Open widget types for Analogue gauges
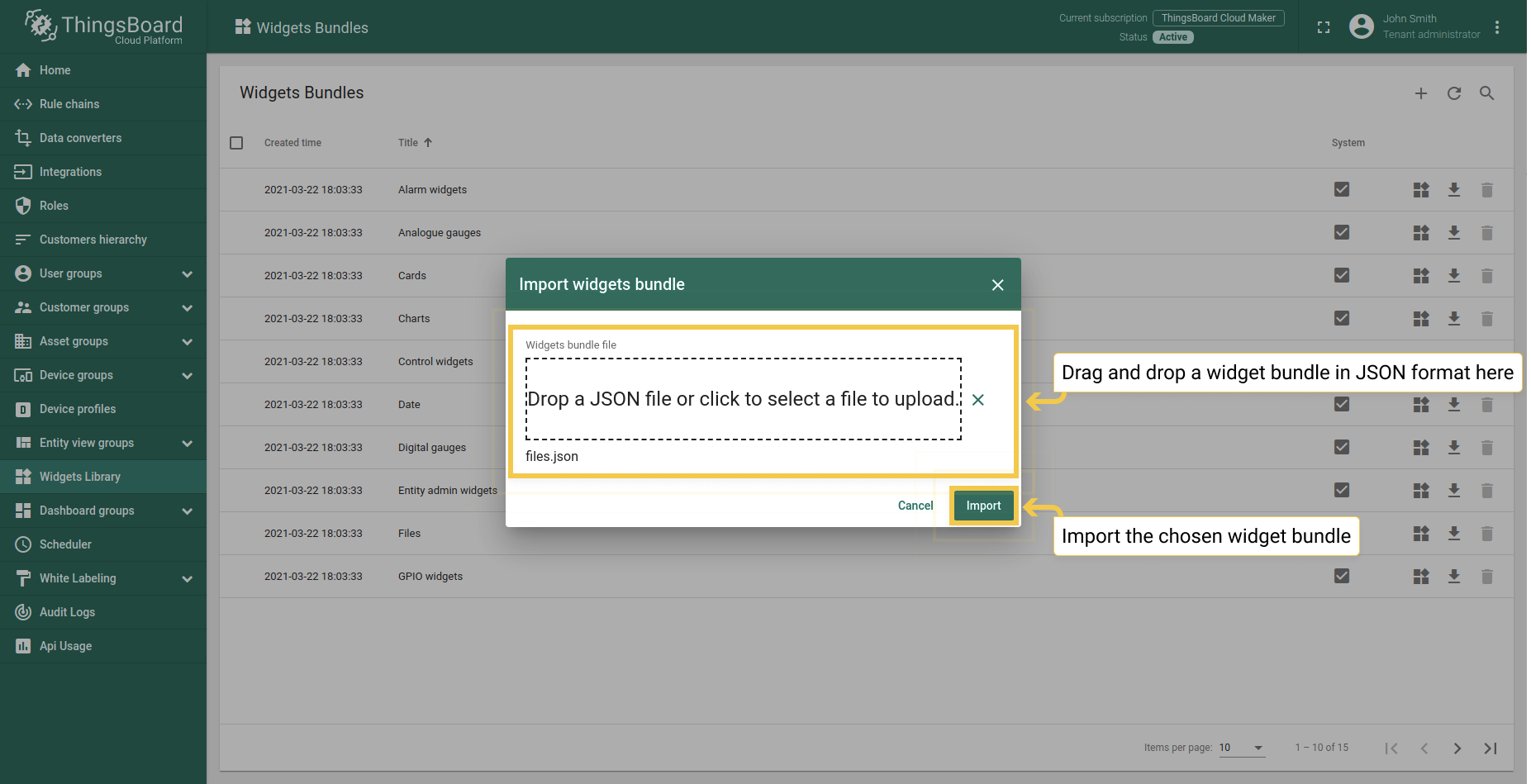Screen dimensions: 1531x784 point(1421,233)
